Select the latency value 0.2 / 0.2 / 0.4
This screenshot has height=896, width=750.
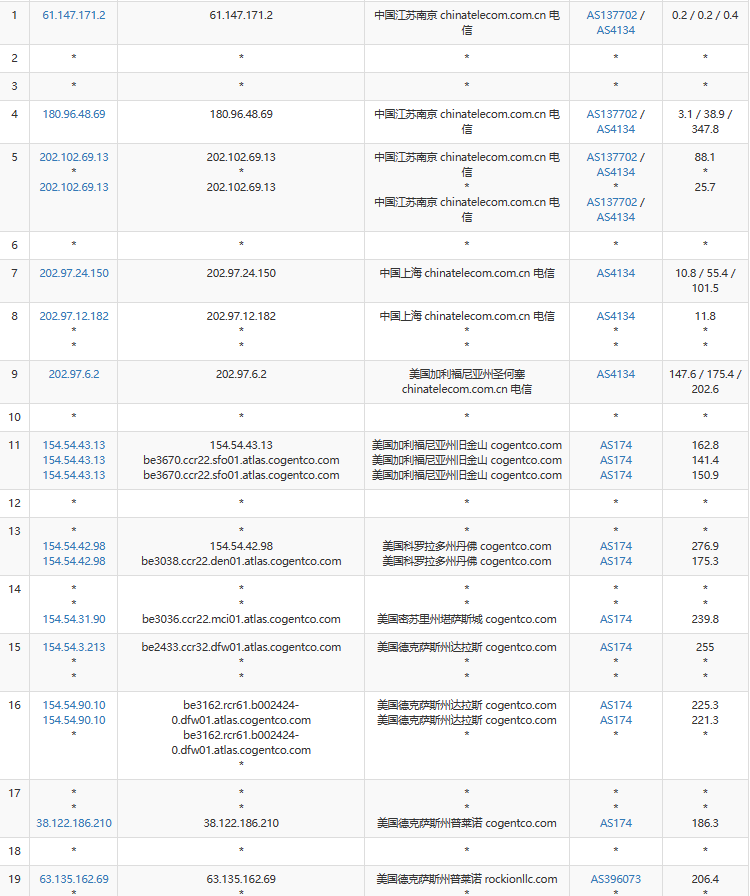[x=705, y=15]
